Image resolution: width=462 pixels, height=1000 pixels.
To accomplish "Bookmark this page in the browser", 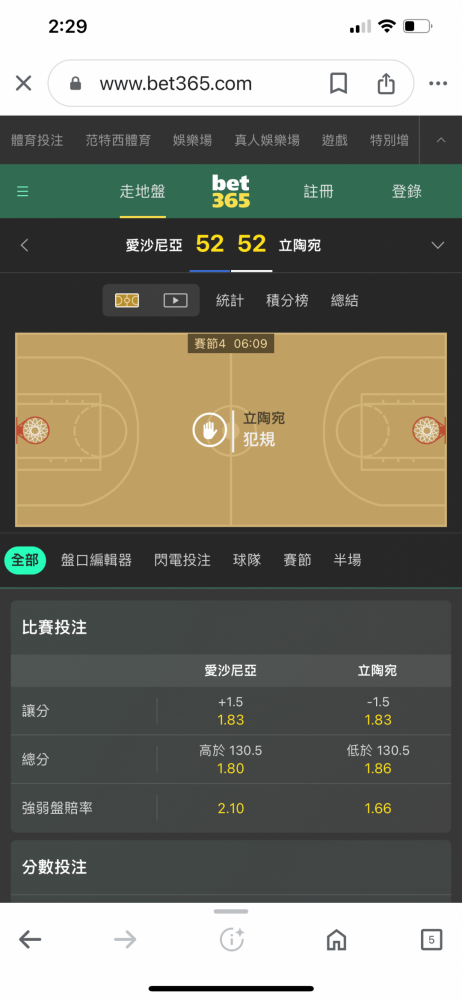I will coord(338,83).
